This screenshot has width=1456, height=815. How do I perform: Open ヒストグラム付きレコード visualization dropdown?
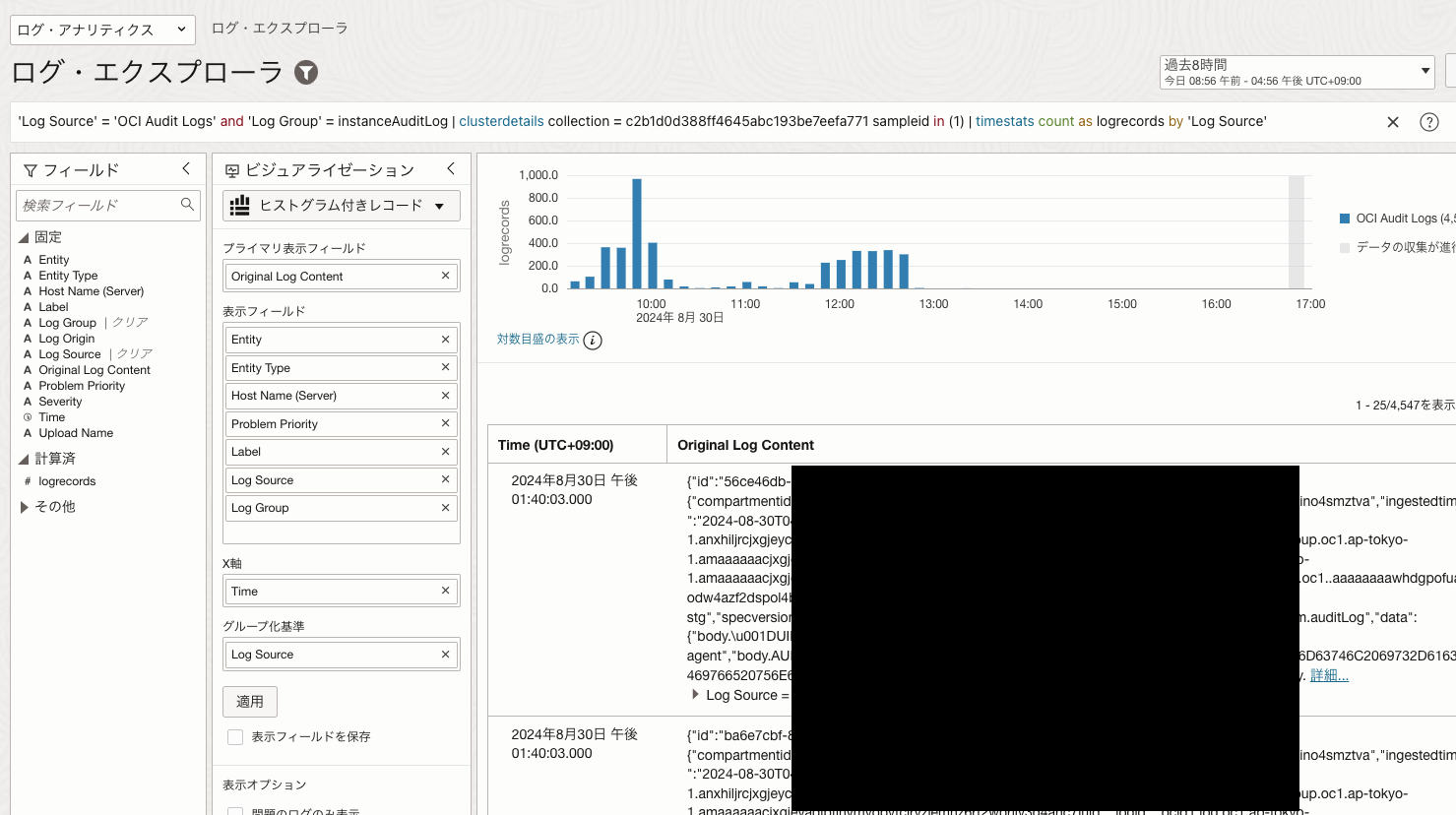[341, 206]
